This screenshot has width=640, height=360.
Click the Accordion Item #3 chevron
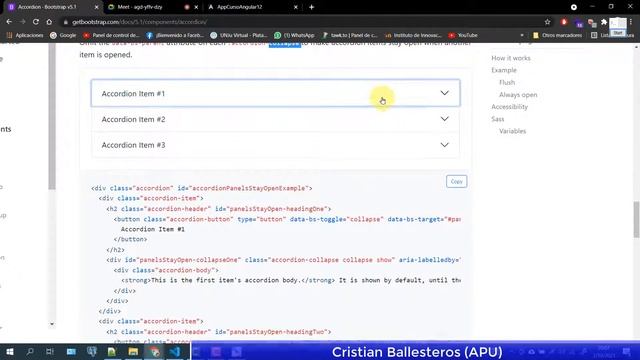[x=444, y=144]
